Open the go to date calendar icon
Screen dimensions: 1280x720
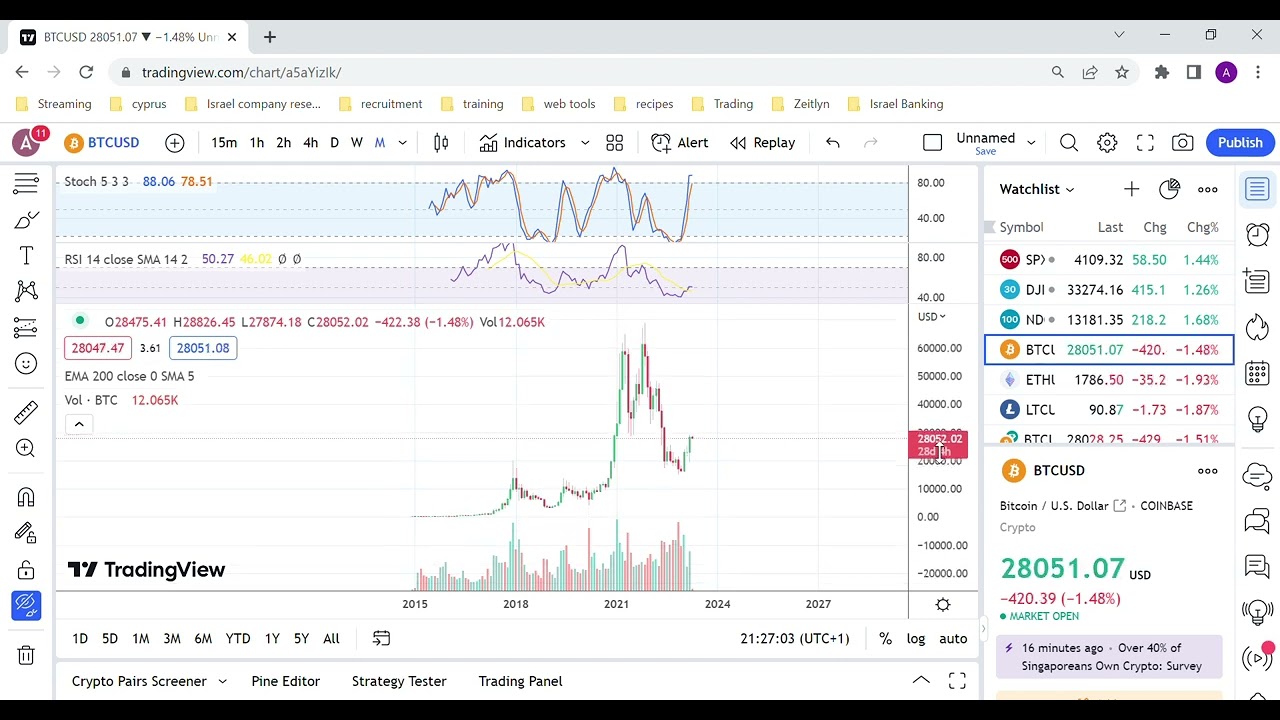pyautogui.click(x=381, y=638)
